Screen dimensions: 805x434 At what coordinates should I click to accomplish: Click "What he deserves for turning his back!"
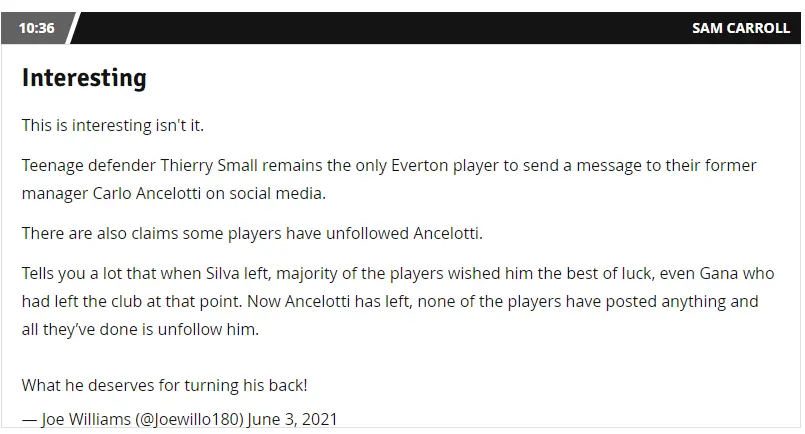click(164, 385)
